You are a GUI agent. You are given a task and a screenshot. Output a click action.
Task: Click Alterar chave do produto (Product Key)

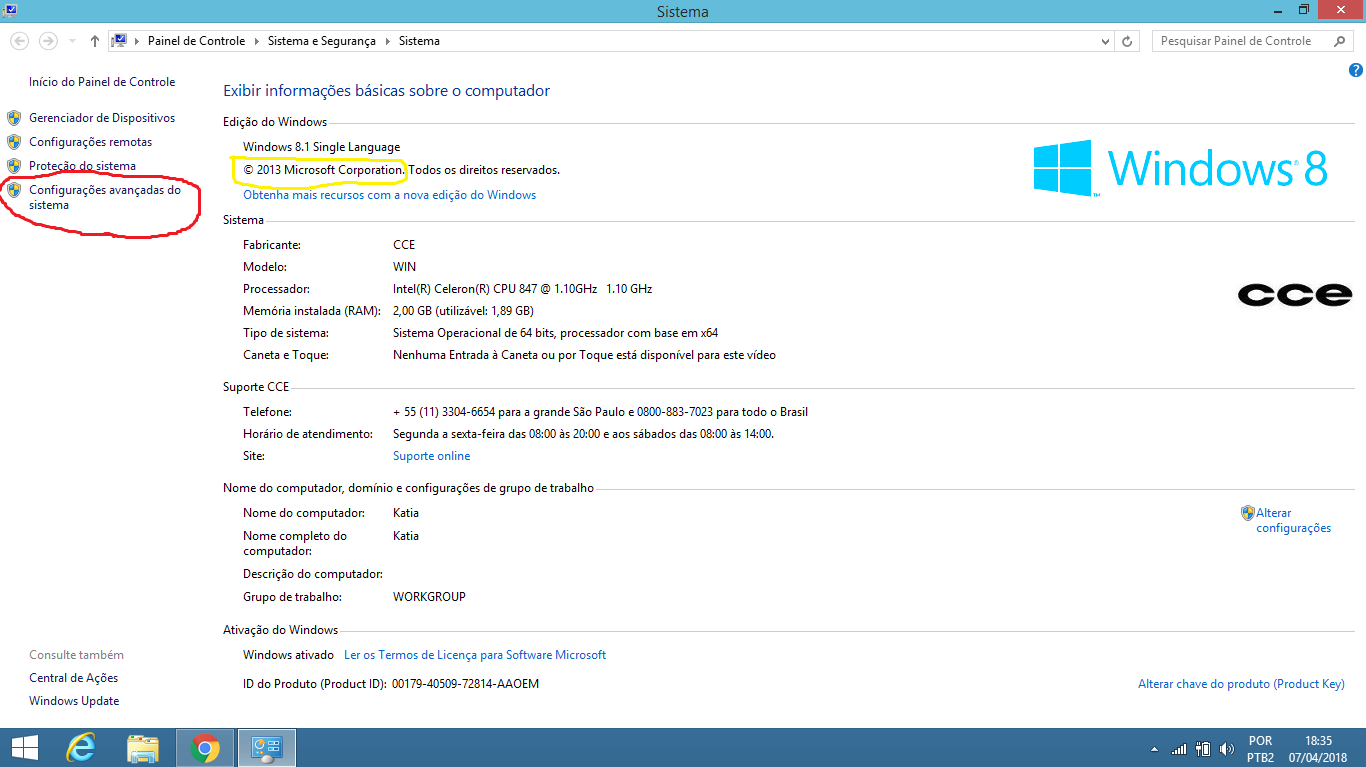[x=1241, y=684]
